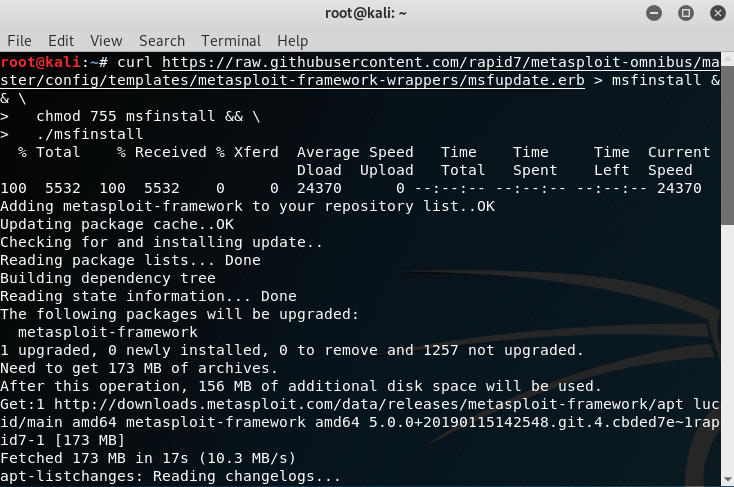734x487 pixels.
Task: Click the red root@kali prompt
Action: (x=41, y=62)
